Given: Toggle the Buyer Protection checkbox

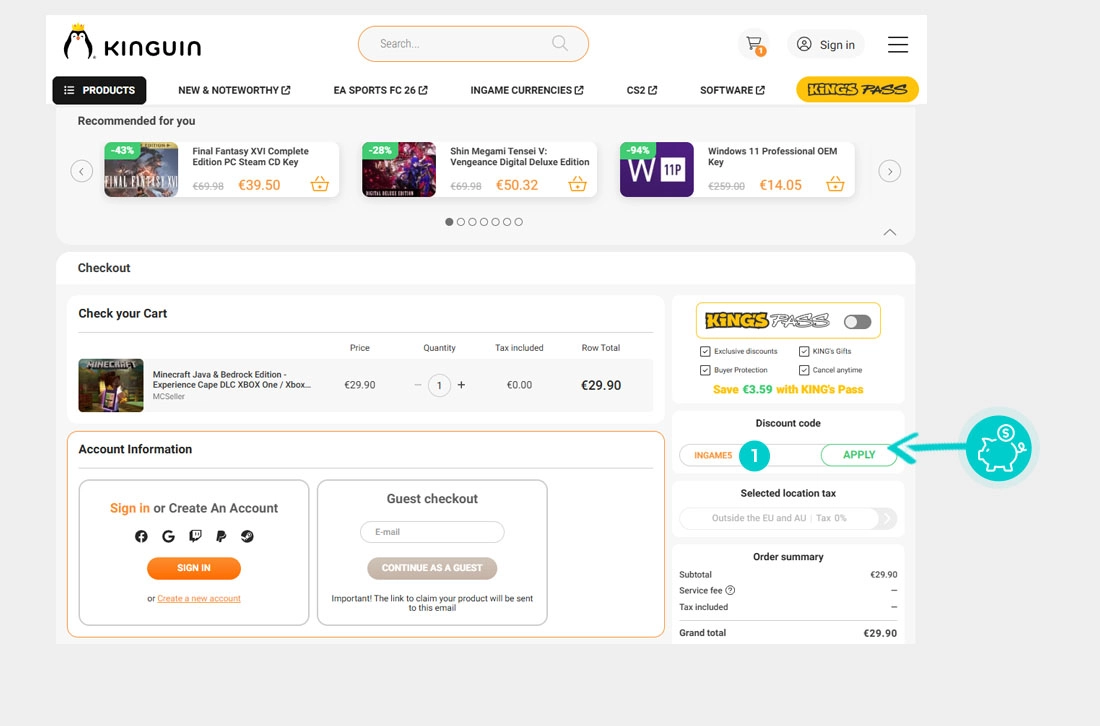Looking at the screenshot, I should [x=705, y=370].
